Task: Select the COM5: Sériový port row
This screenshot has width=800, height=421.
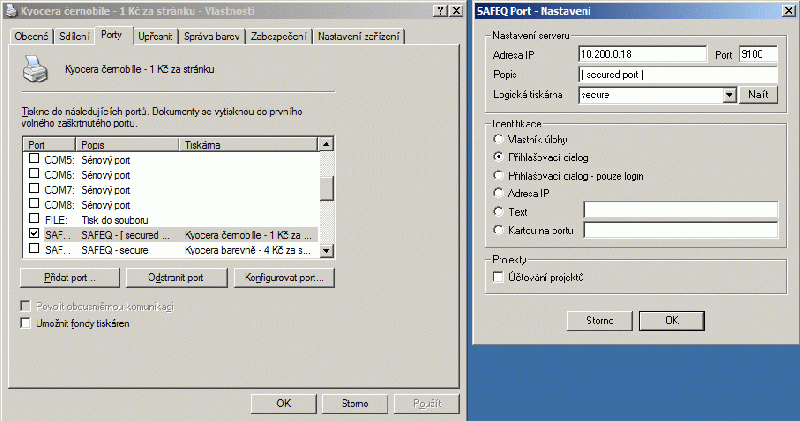Action: pos(171,160)
